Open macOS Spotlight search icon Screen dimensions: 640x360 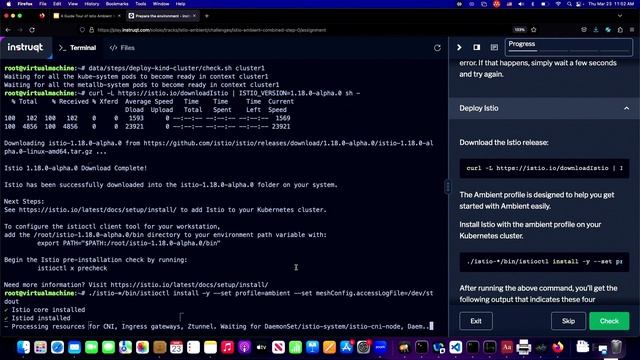(x=569, y=4)
